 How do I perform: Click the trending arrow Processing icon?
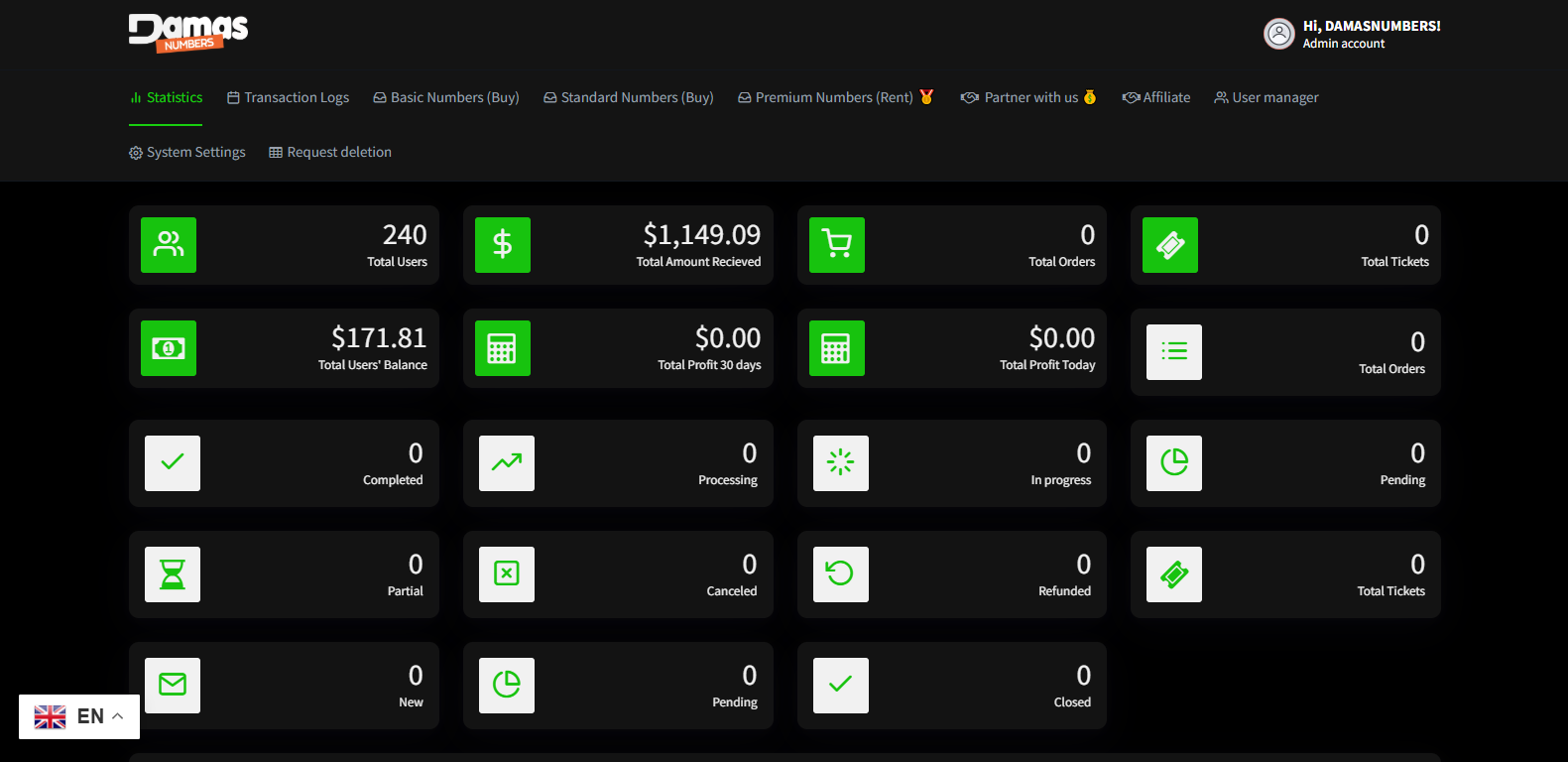507,463
